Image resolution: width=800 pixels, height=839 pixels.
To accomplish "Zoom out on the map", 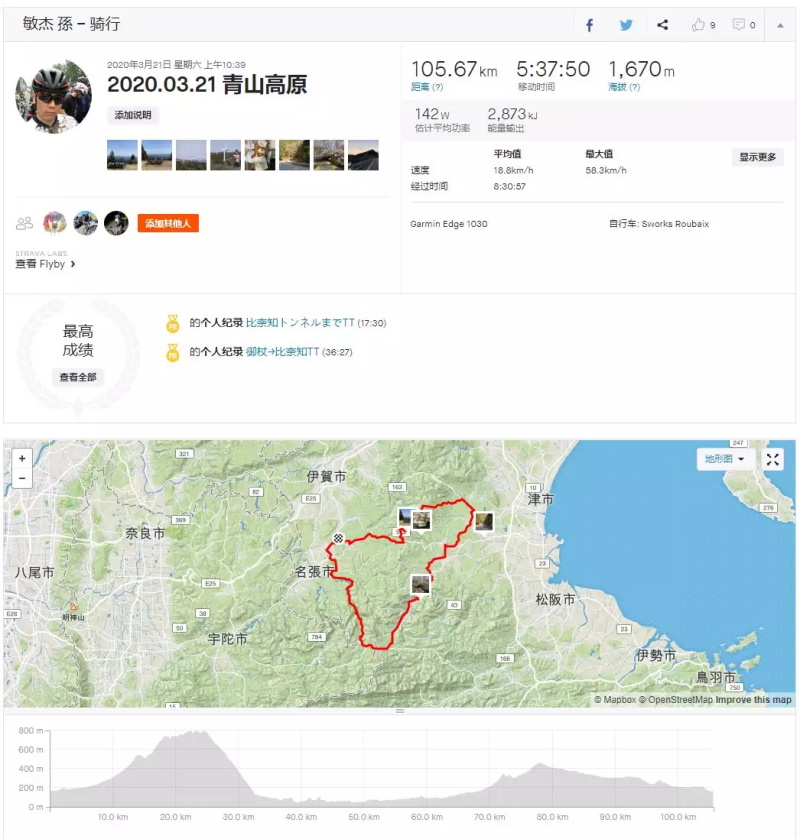I will (22, 478).
